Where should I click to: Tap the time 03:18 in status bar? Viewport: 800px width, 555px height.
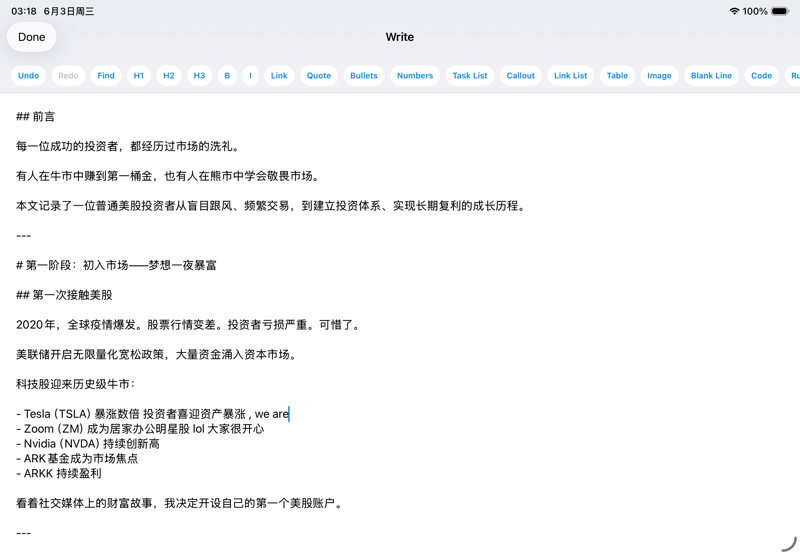(x=24, y=11)
